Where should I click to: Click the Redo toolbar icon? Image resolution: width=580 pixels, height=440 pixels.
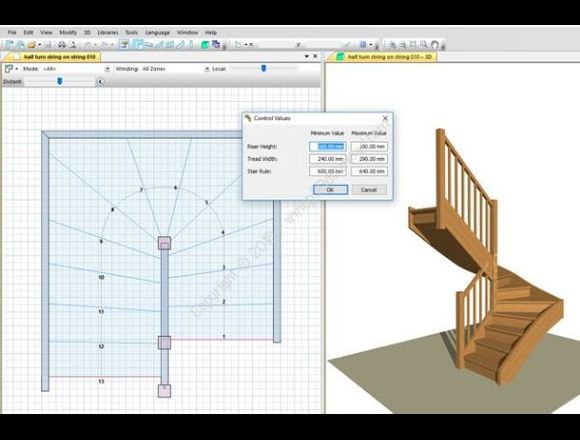pyautogui.click(x=105, y=45)
